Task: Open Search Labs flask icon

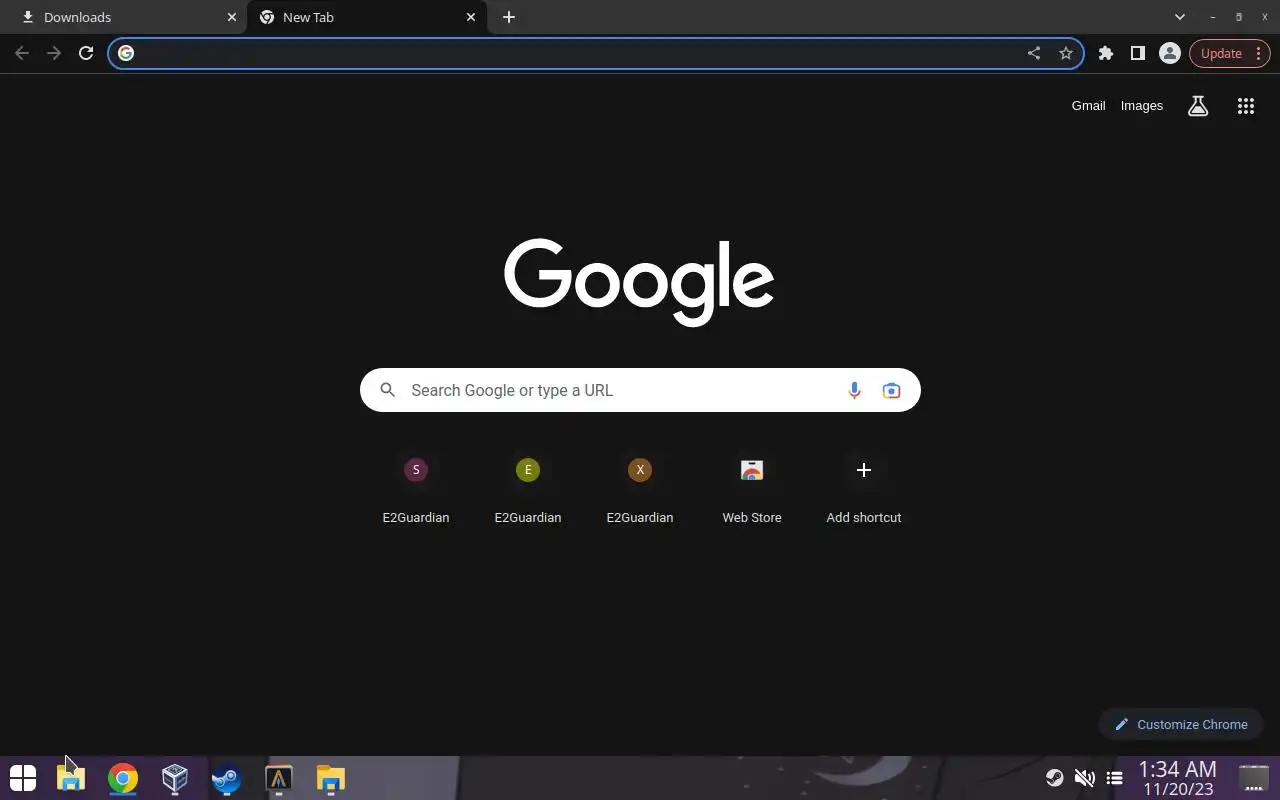Action: point(1198,106)
